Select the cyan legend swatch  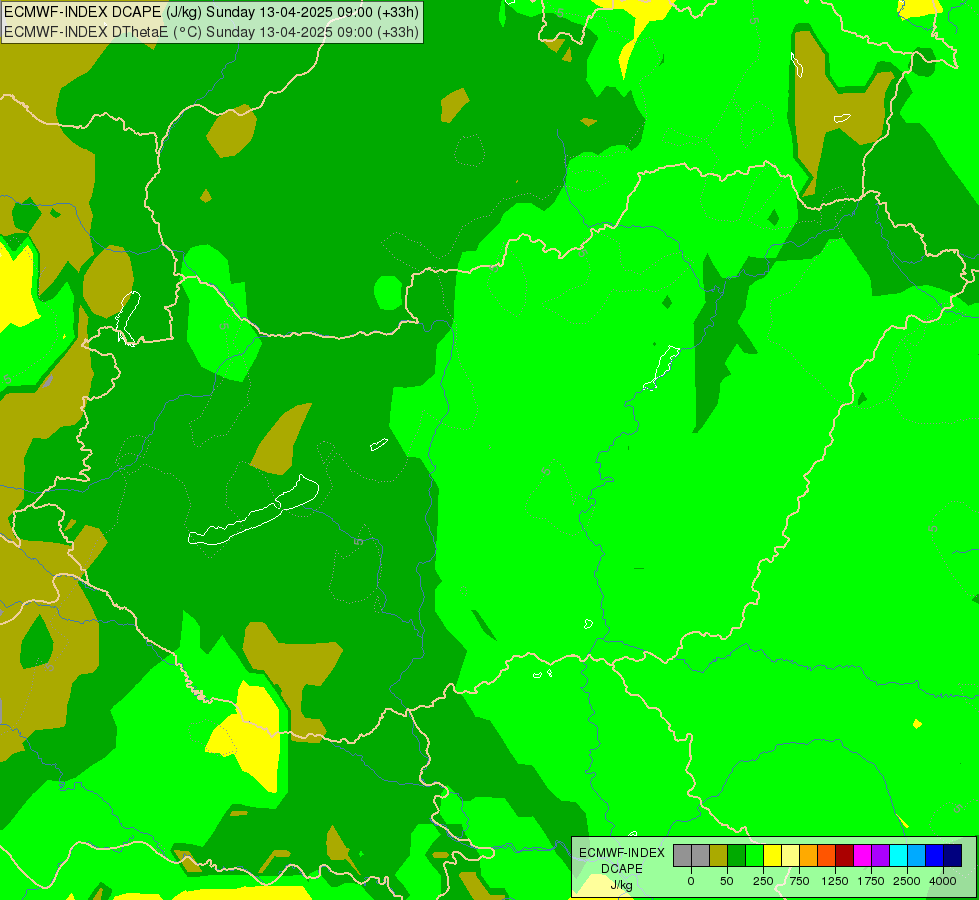[x=899, y=856]
